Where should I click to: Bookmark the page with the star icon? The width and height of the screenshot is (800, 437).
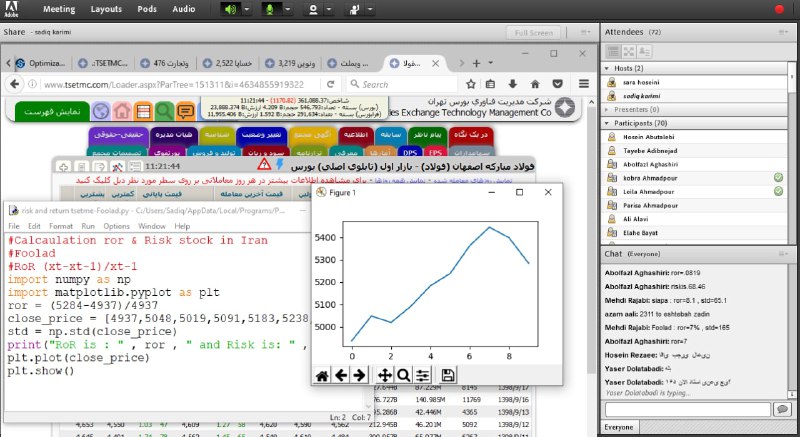pyautogui.click(x=470, y=84)
